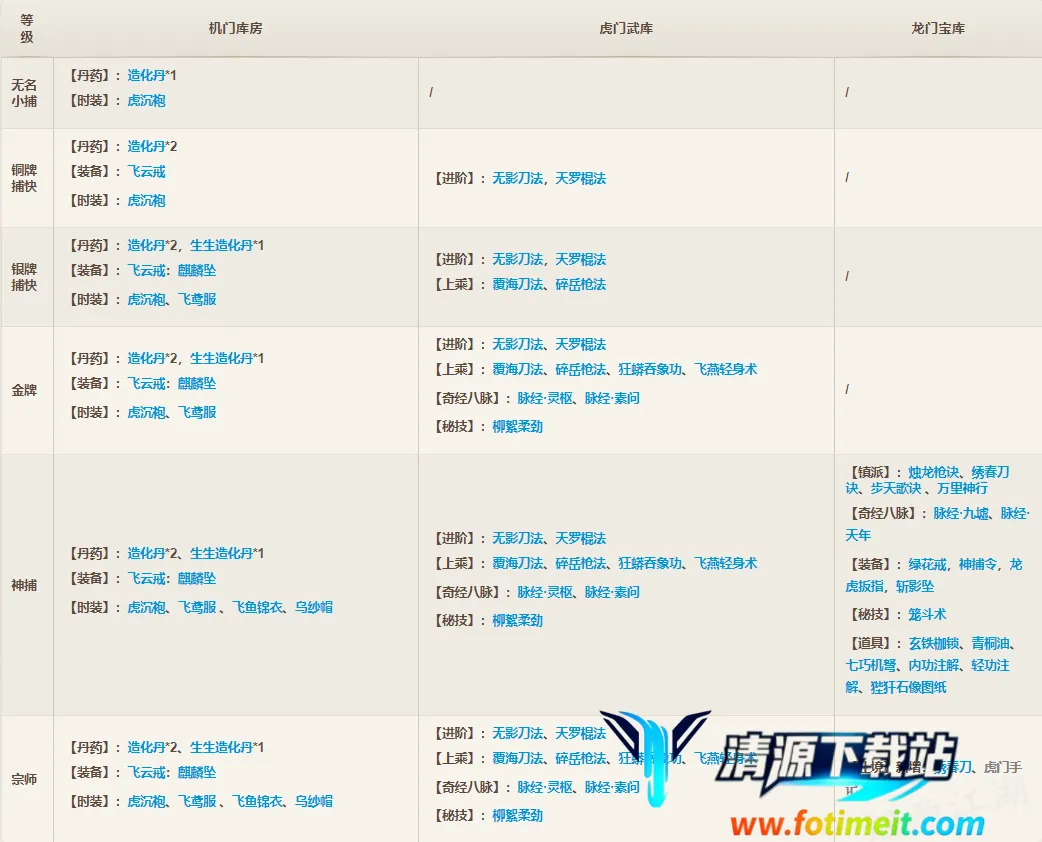Viewport: 1042px width, 842px height.
Task: Open 飞鱼锦衣 in the 神捕 row
Action: [x=257, y=607]
